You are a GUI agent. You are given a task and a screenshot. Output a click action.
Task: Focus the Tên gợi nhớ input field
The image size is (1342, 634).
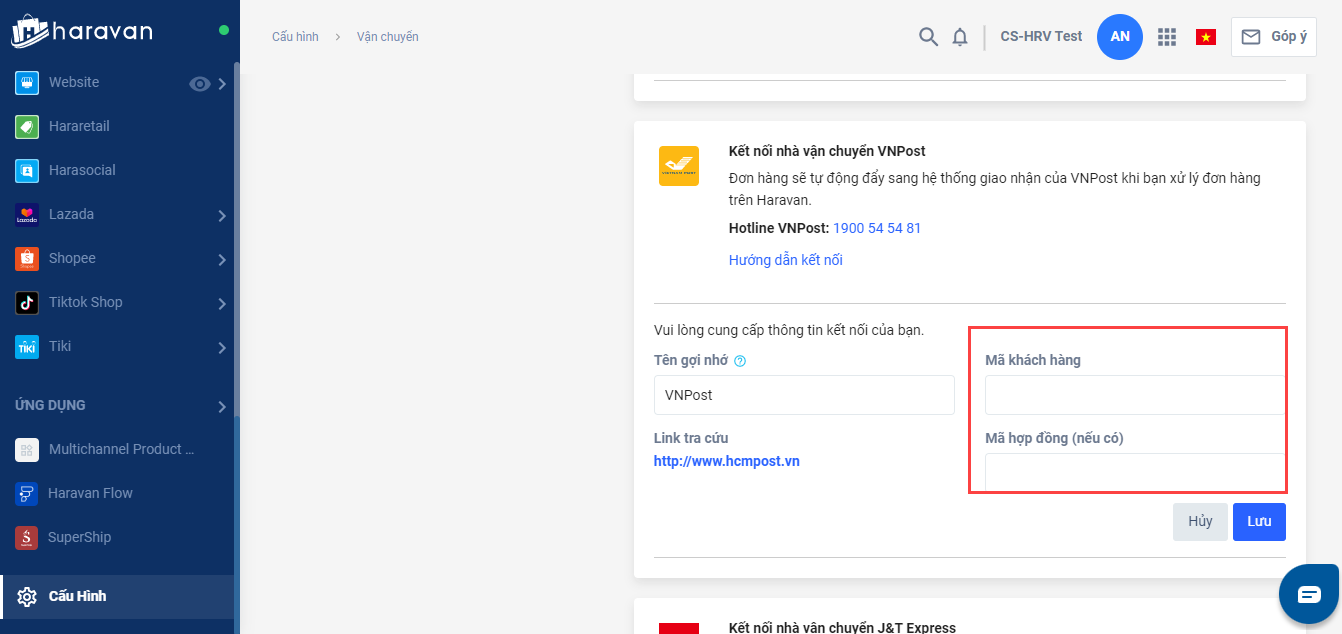pos(804,395)
